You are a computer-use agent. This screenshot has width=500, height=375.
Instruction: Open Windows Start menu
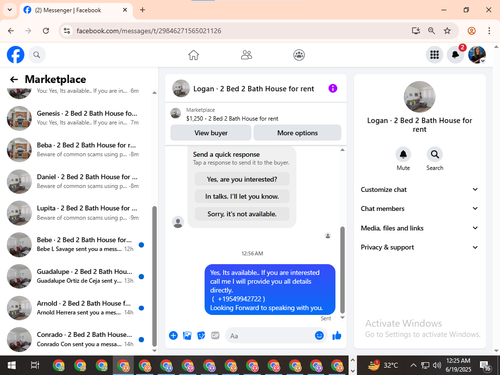pos(12,365)
